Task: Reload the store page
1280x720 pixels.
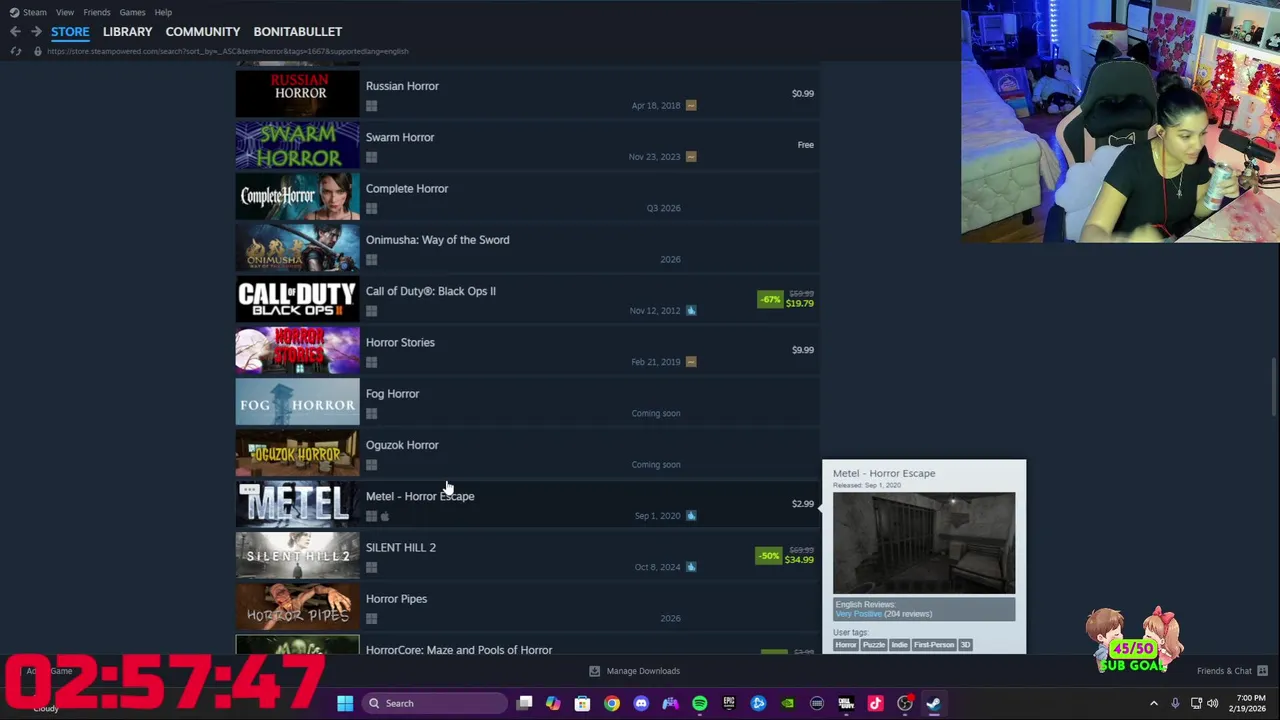Action: coord(15,51)
